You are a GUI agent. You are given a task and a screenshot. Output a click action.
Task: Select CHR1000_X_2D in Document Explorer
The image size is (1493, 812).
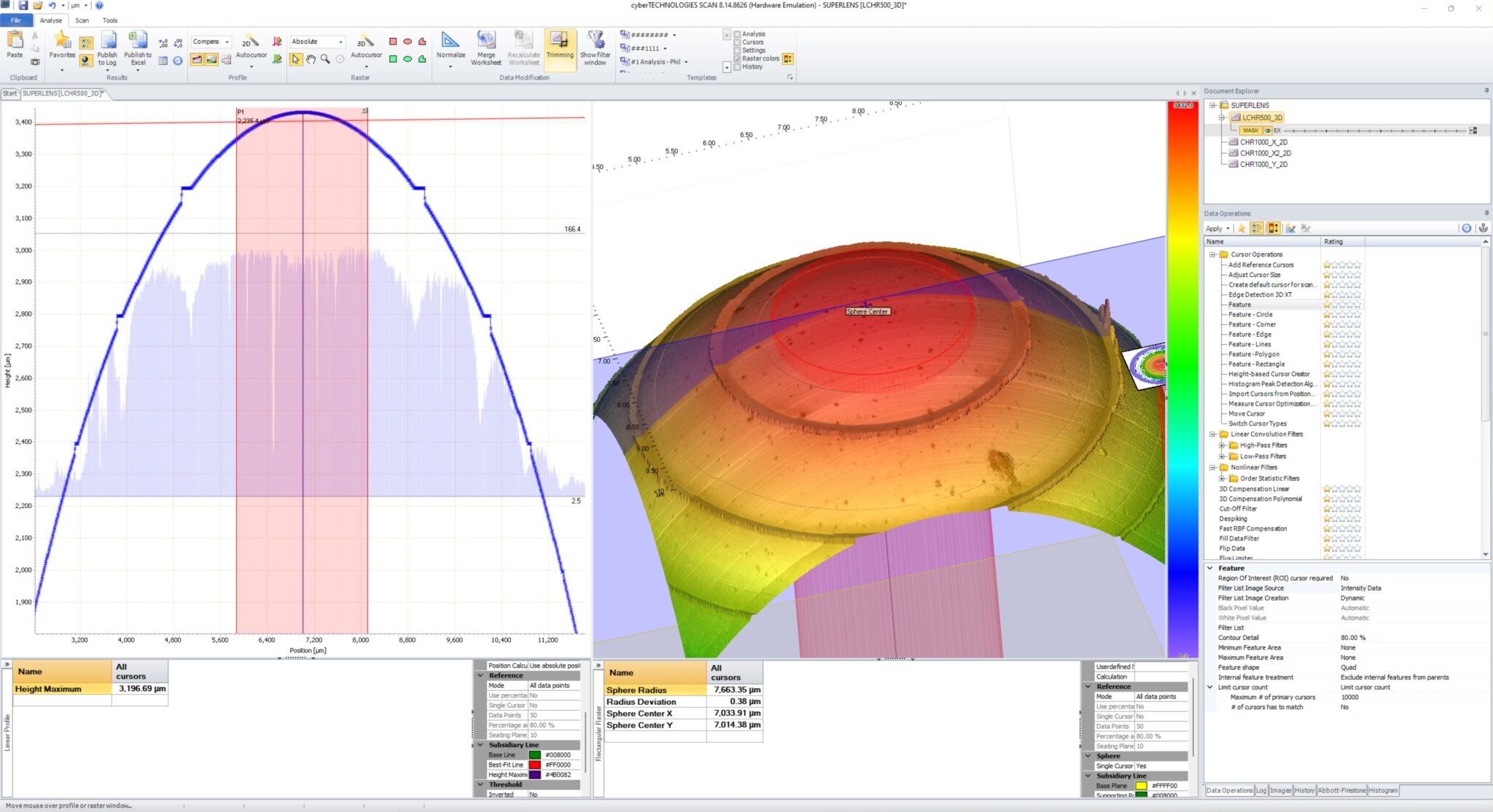coord(1263,142)
